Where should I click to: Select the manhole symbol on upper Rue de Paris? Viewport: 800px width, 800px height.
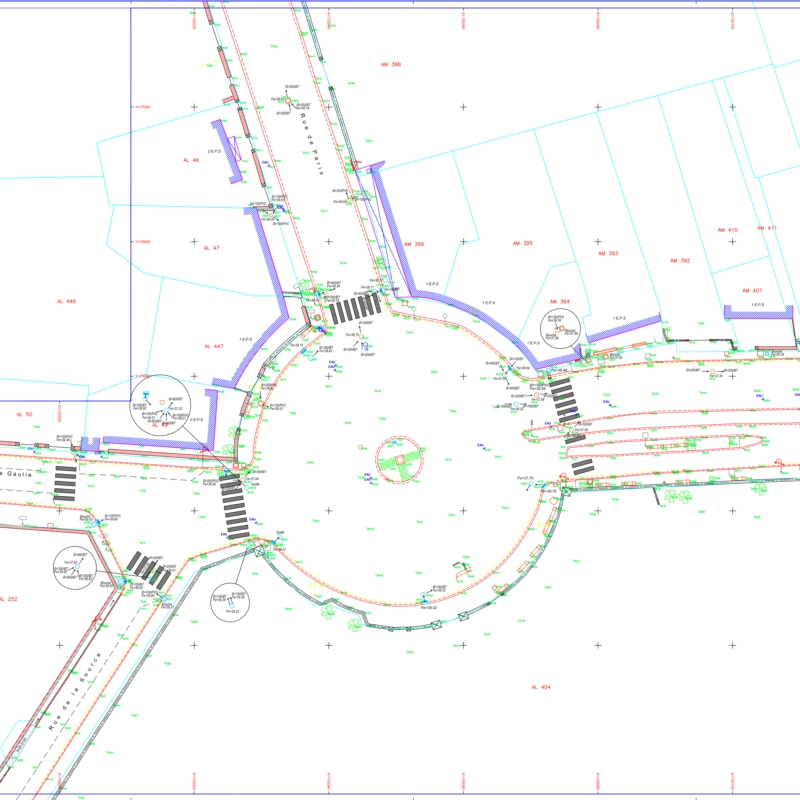(x=286, y=101)
